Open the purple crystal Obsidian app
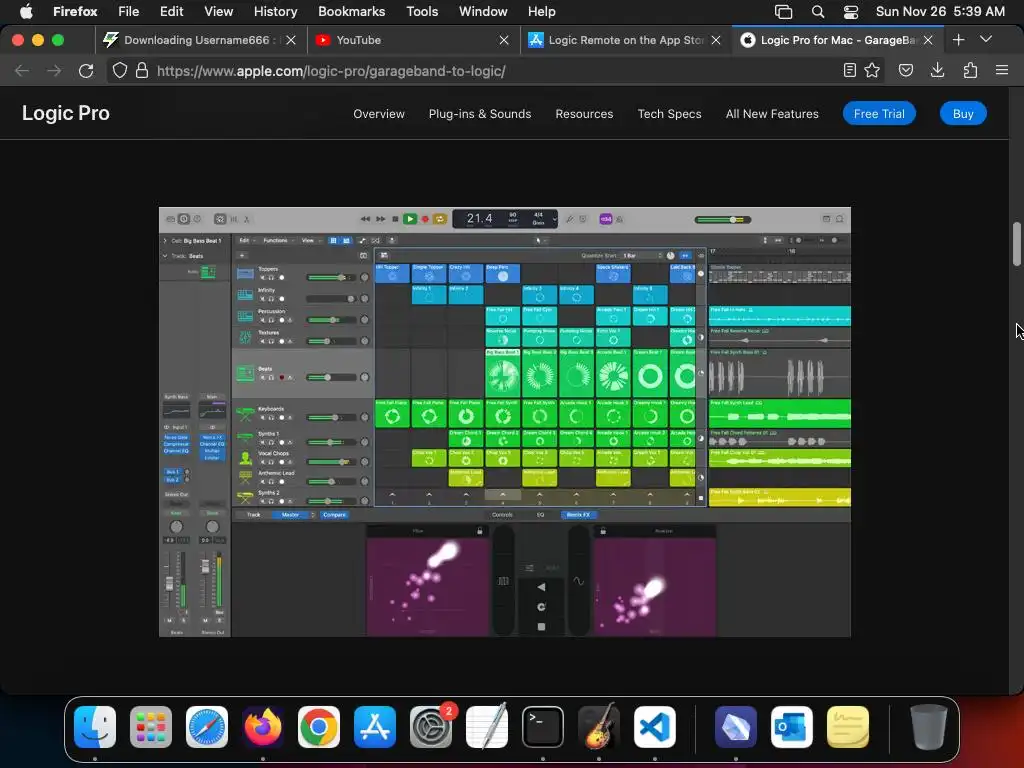 coord(736,727)
